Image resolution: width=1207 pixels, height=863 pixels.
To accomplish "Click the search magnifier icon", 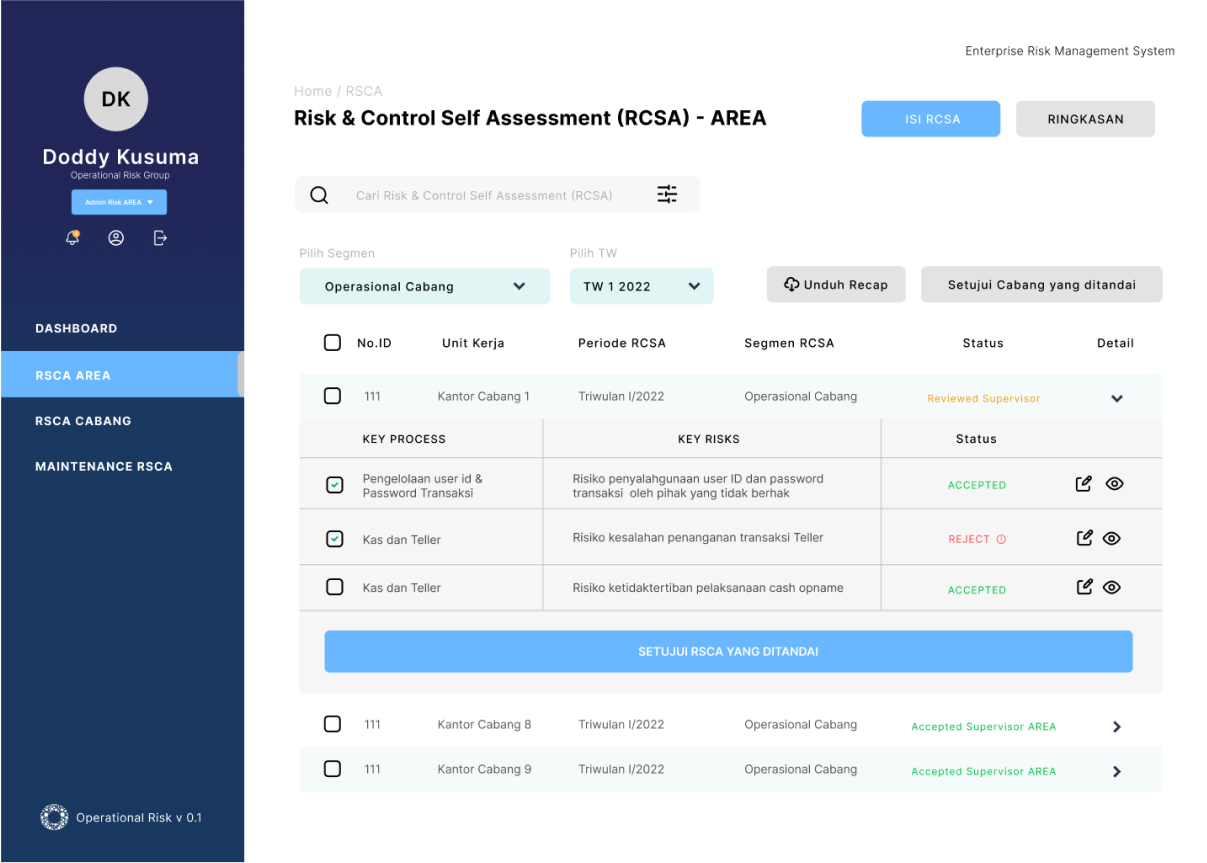I will 319,195.
